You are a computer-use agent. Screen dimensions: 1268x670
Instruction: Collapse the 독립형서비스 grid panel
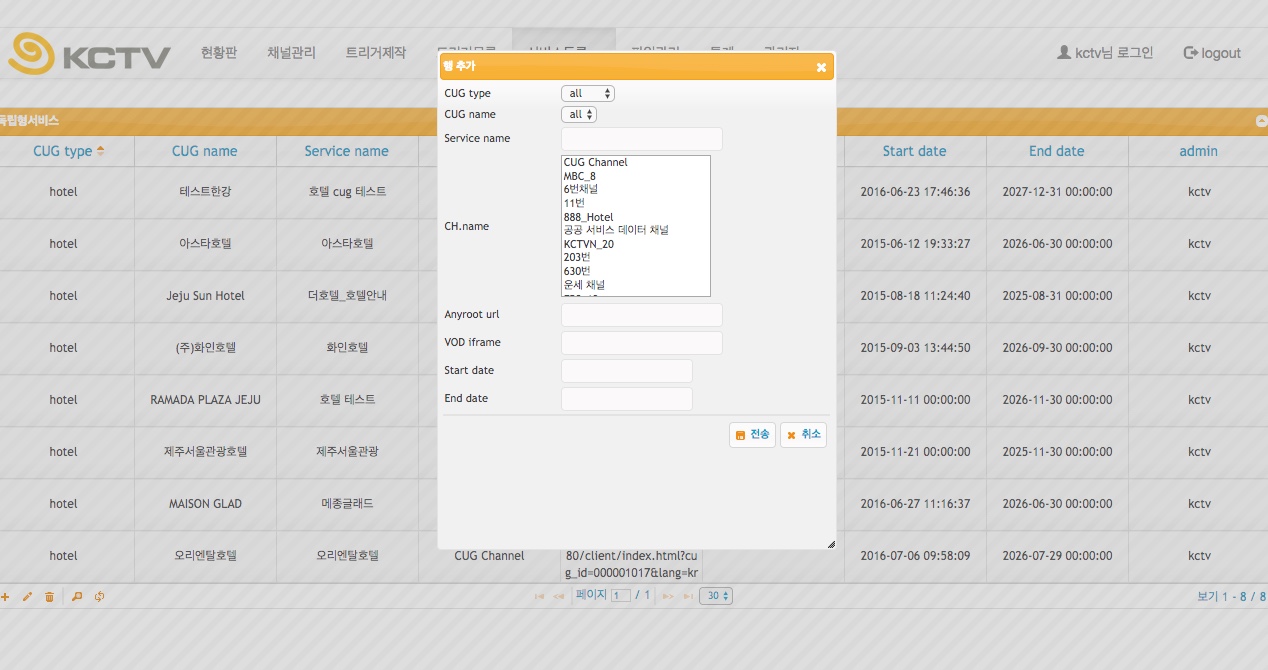1261,121
